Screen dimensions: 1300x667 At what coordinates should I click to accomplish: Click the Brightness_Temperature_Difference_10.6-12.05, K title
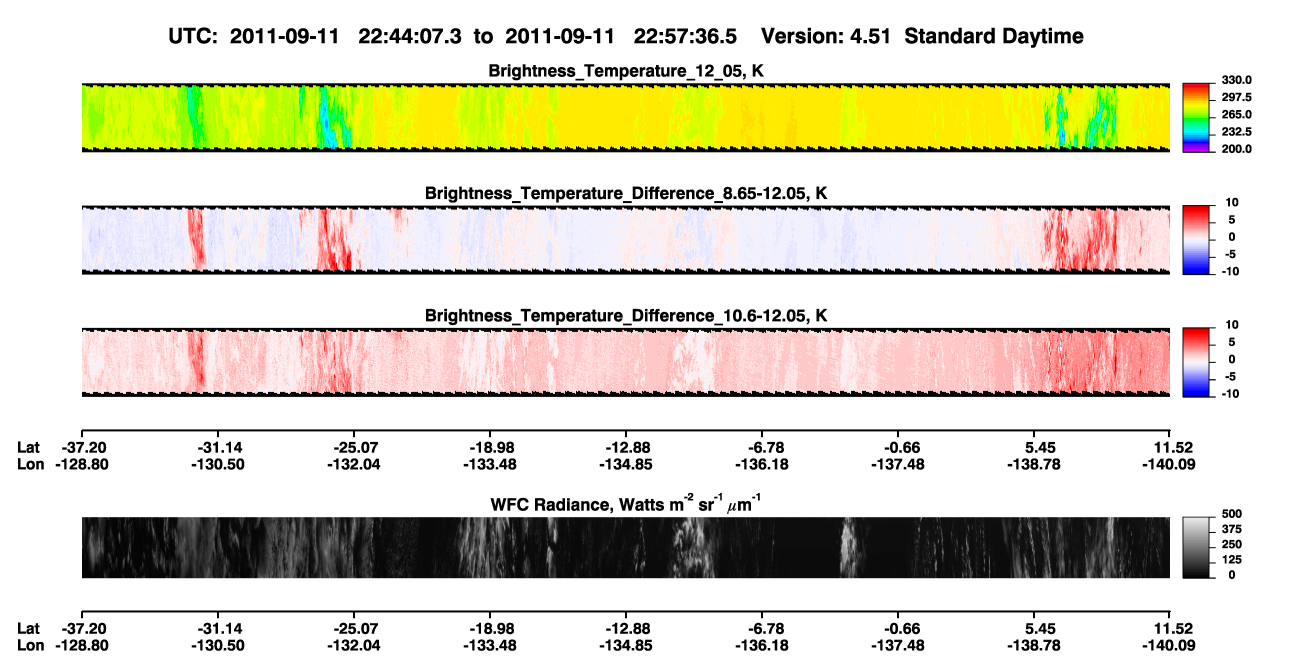tap(625, 316)
